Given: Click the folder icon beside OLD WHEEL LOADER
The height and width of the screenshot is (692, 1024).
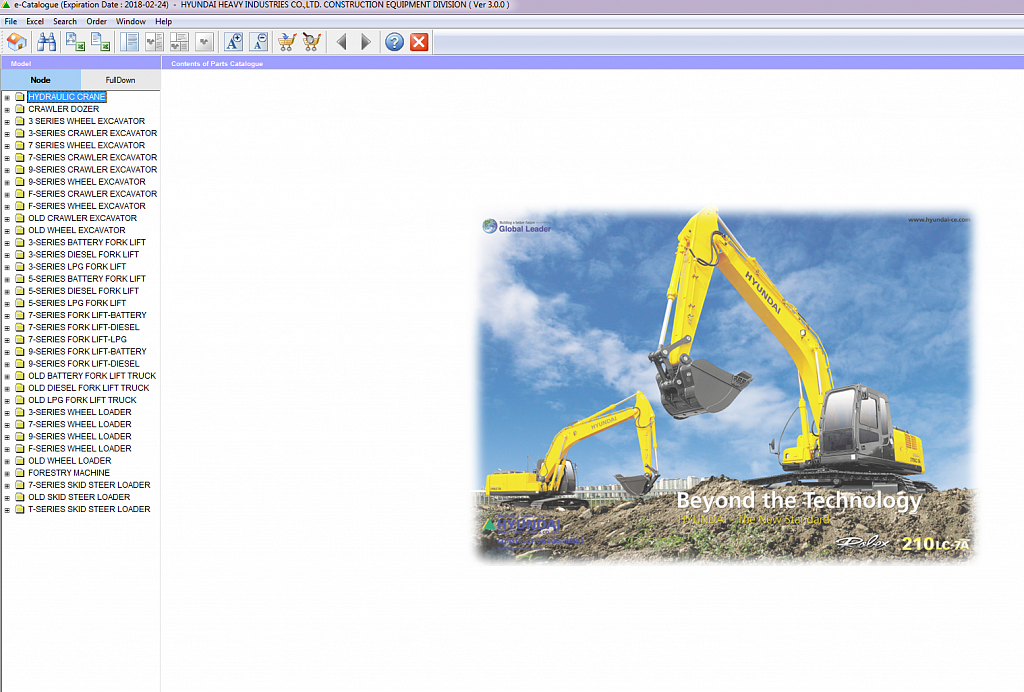Looking at the screenshot, I should click(20, 461).
